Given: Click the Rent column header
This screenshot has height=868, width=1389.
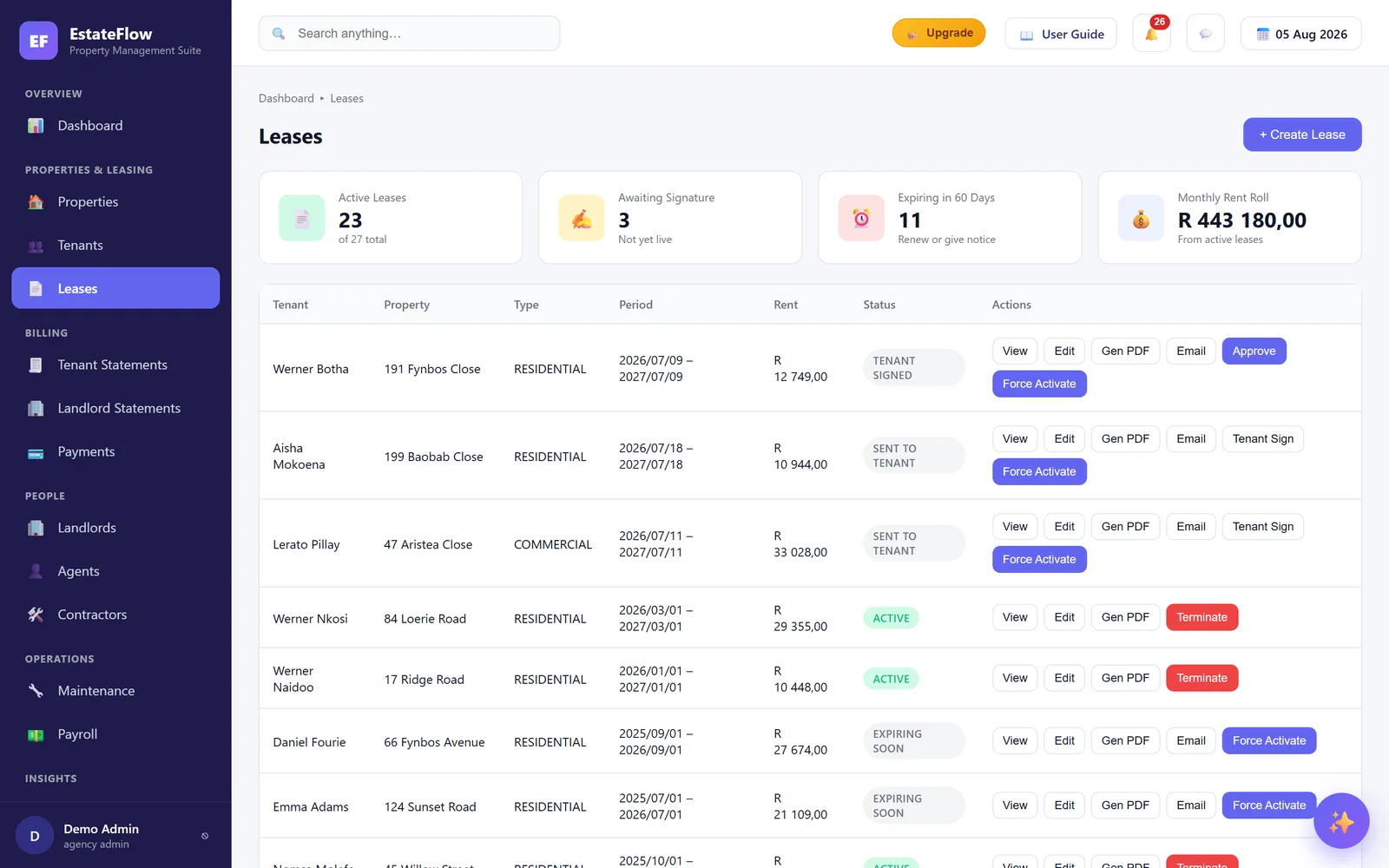Looking at the screenshot, I should [x=786, y=305].
